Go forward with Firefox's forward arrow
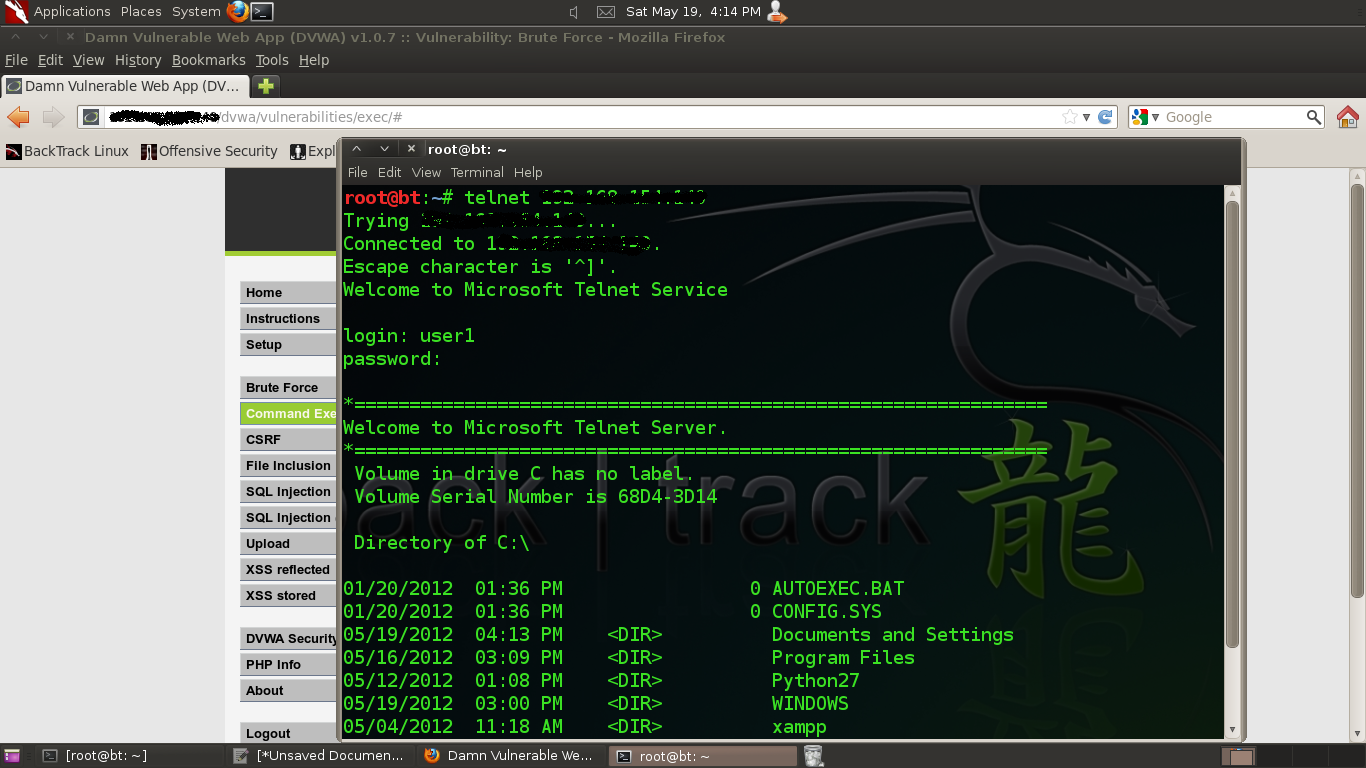The image size is (1366, 768). click(53, 117)
